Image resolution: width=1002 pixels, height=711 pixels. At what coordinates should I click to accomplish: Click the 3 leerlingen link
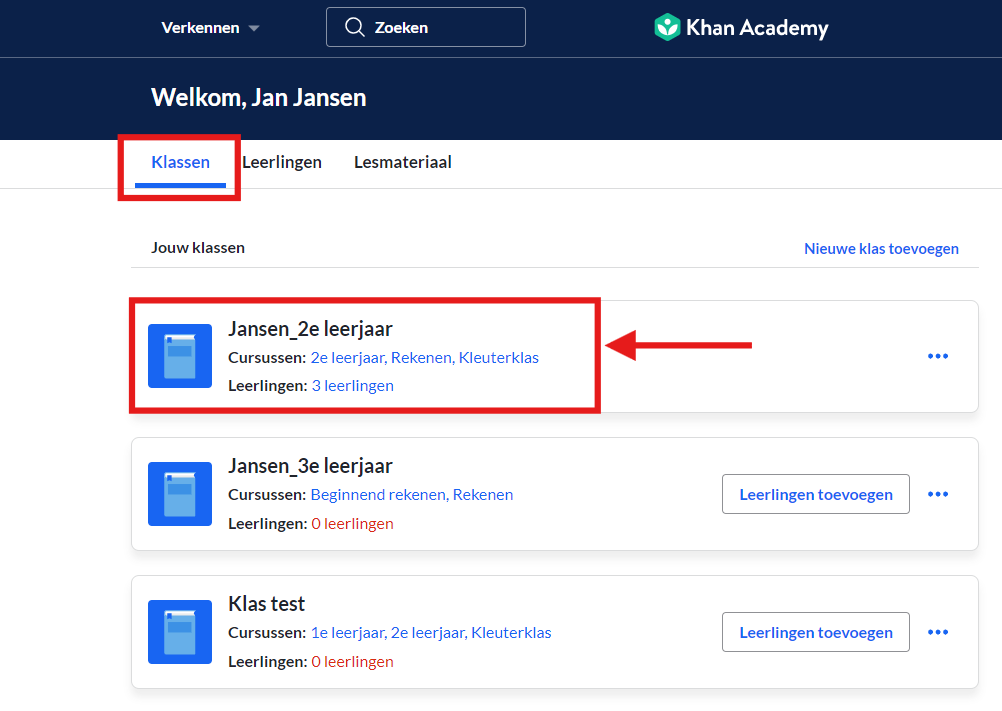(x=352, y=386)
